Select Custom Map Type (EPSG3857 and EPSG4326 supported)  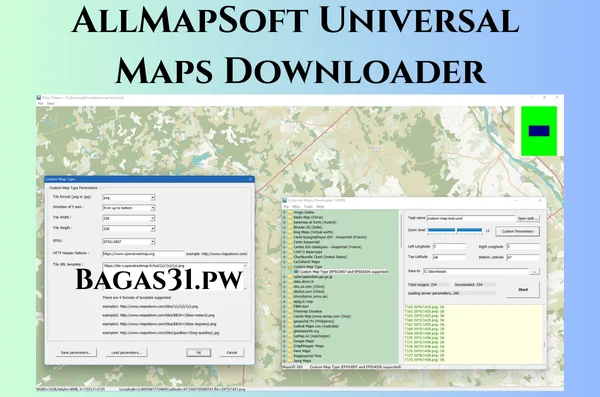point(344,271)
